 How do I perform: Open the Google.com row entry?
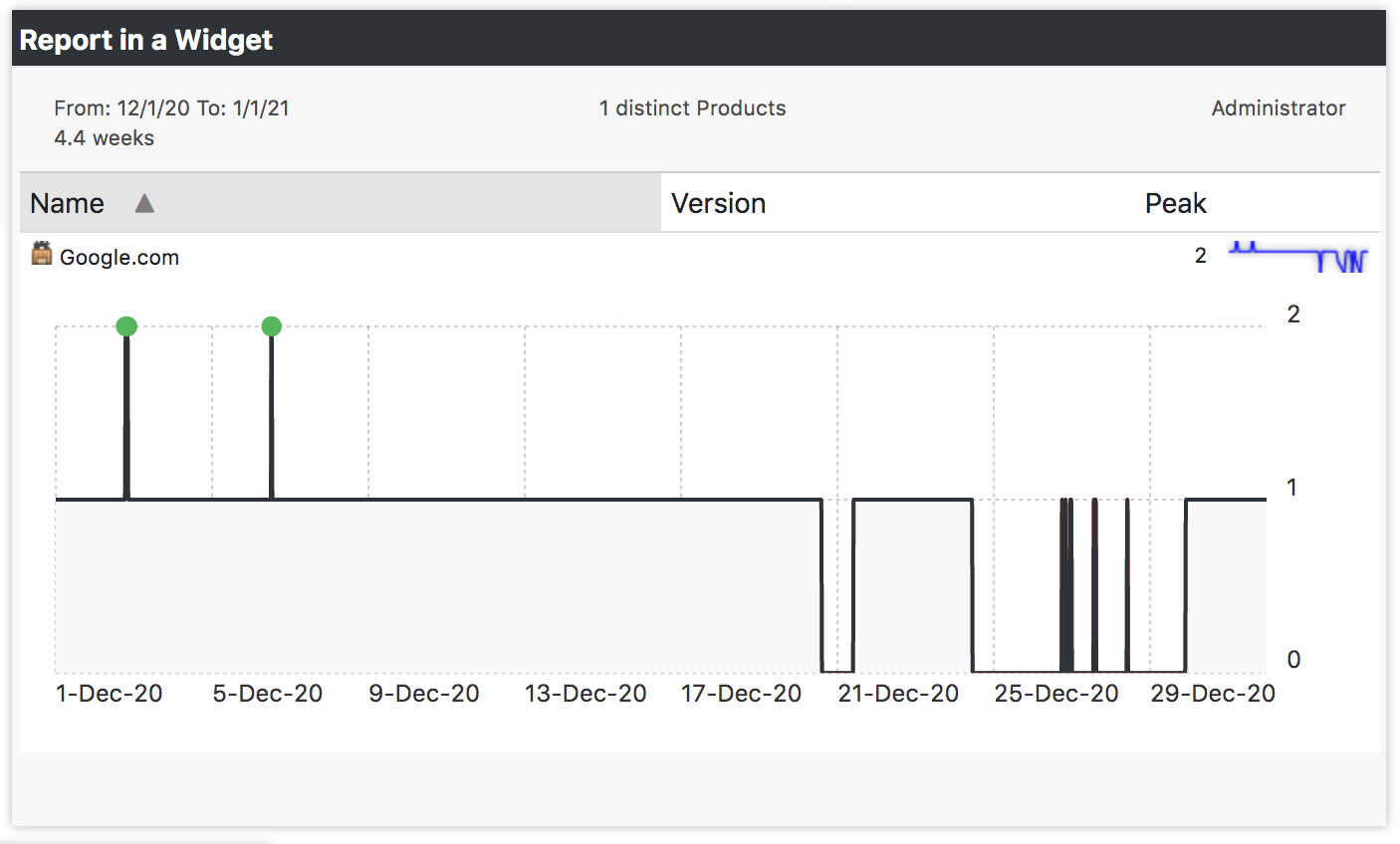119,257
